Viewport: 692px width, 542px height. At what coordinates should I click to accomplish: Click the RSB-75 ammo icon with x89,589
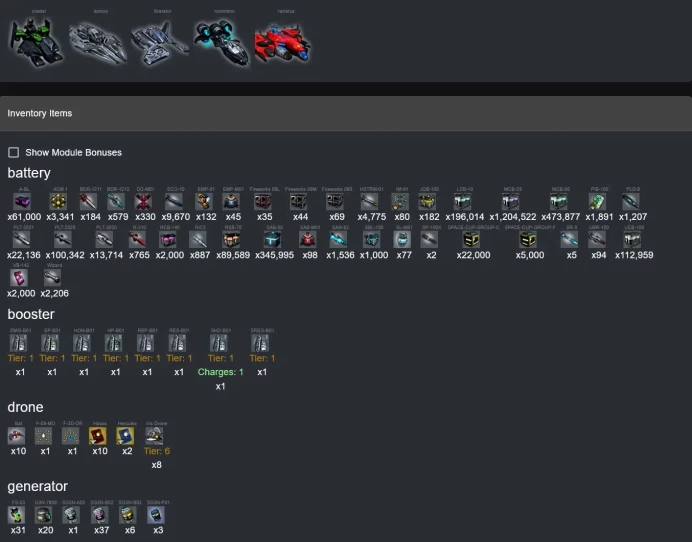pyautogui.click(x=231, y=240)
